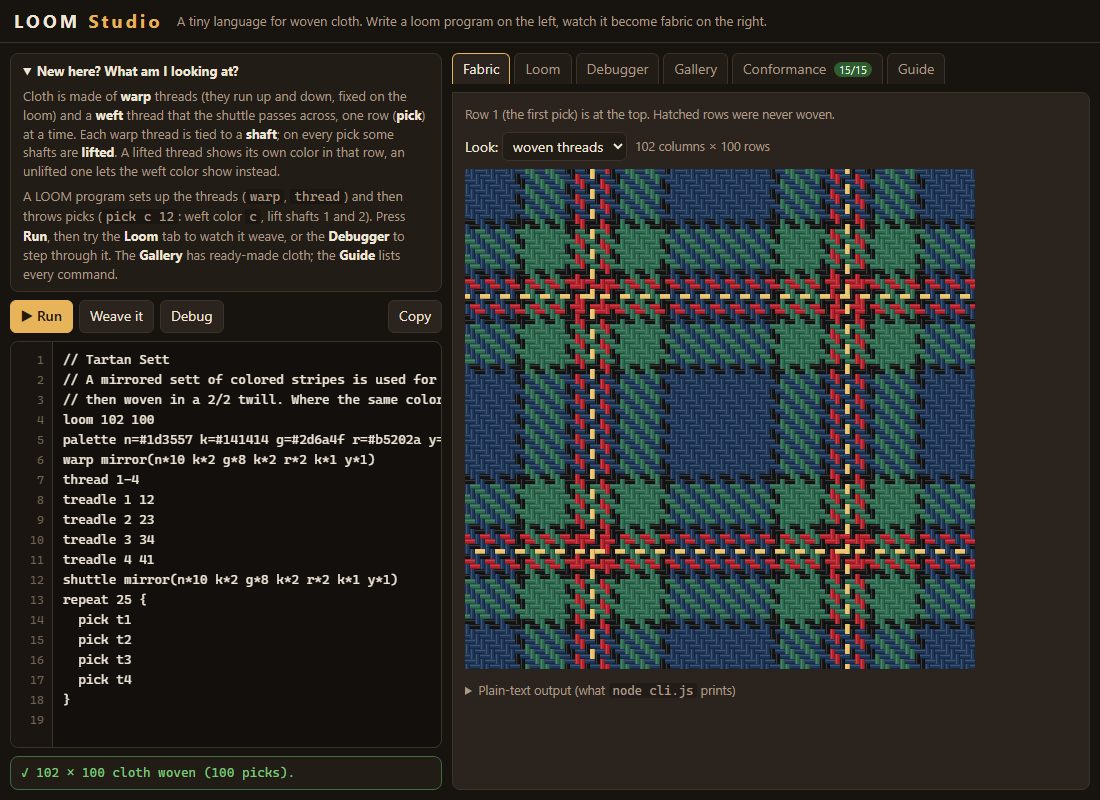The height and width of the screenshot is (800, 1100).
Task: Click code line 'loom 102 100'
Action: [x=109, y=420]
